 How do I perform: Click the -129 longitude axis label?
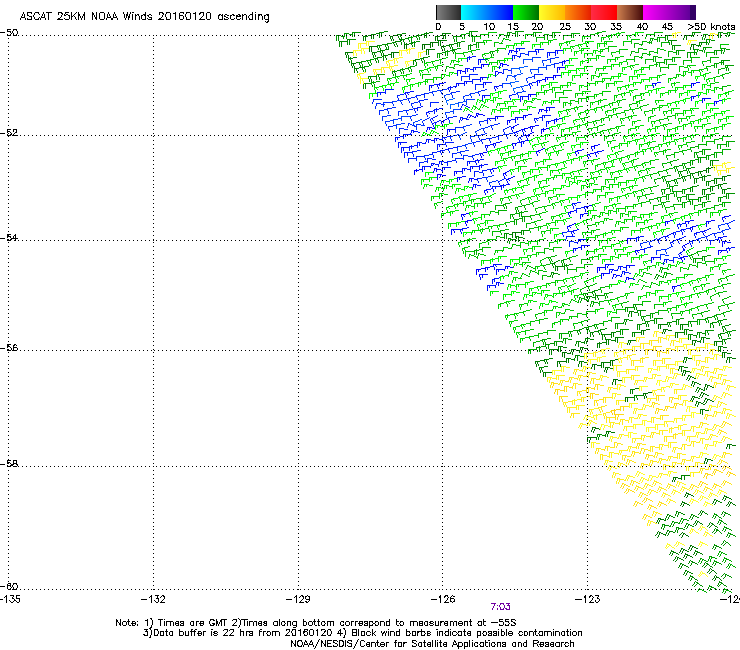tap(298, 599)
